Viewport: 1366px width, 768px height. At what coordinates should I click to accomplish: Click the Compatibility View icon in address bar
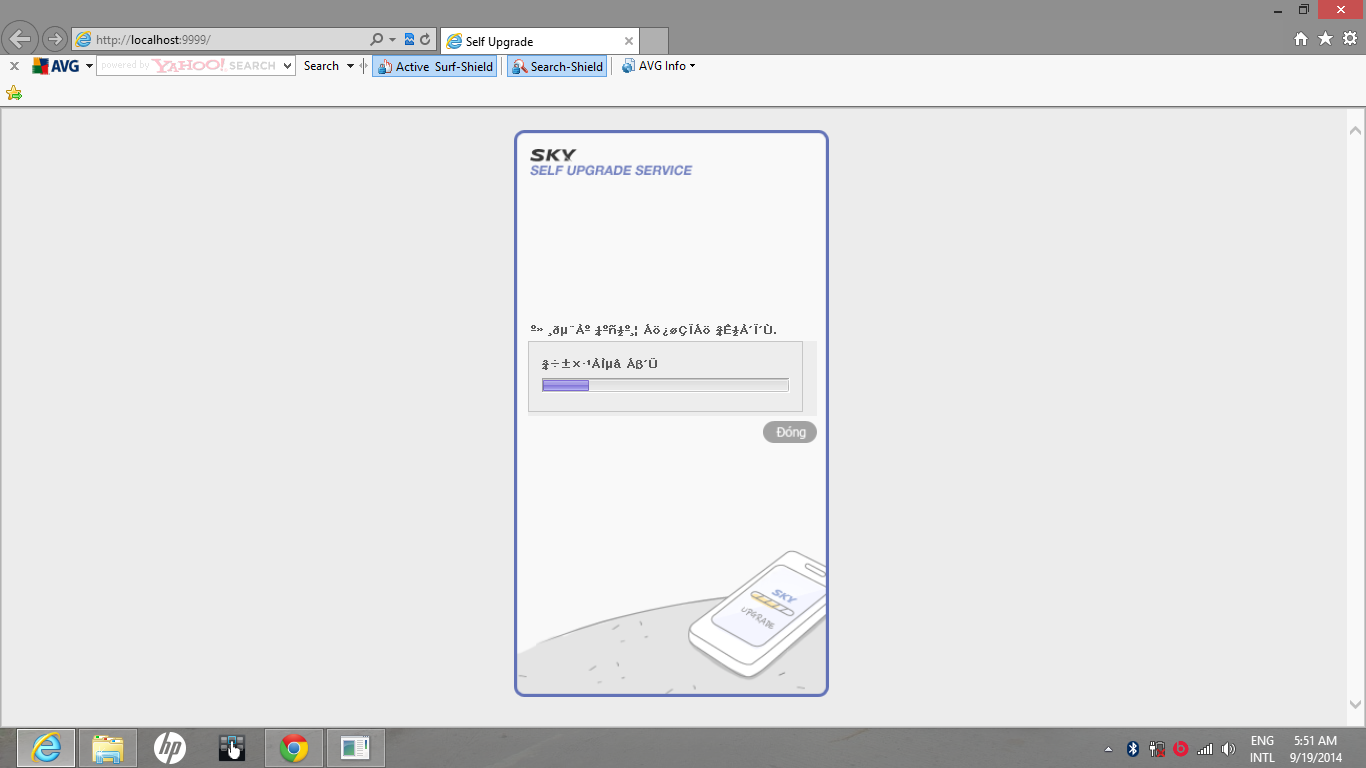tap(409, 40)
